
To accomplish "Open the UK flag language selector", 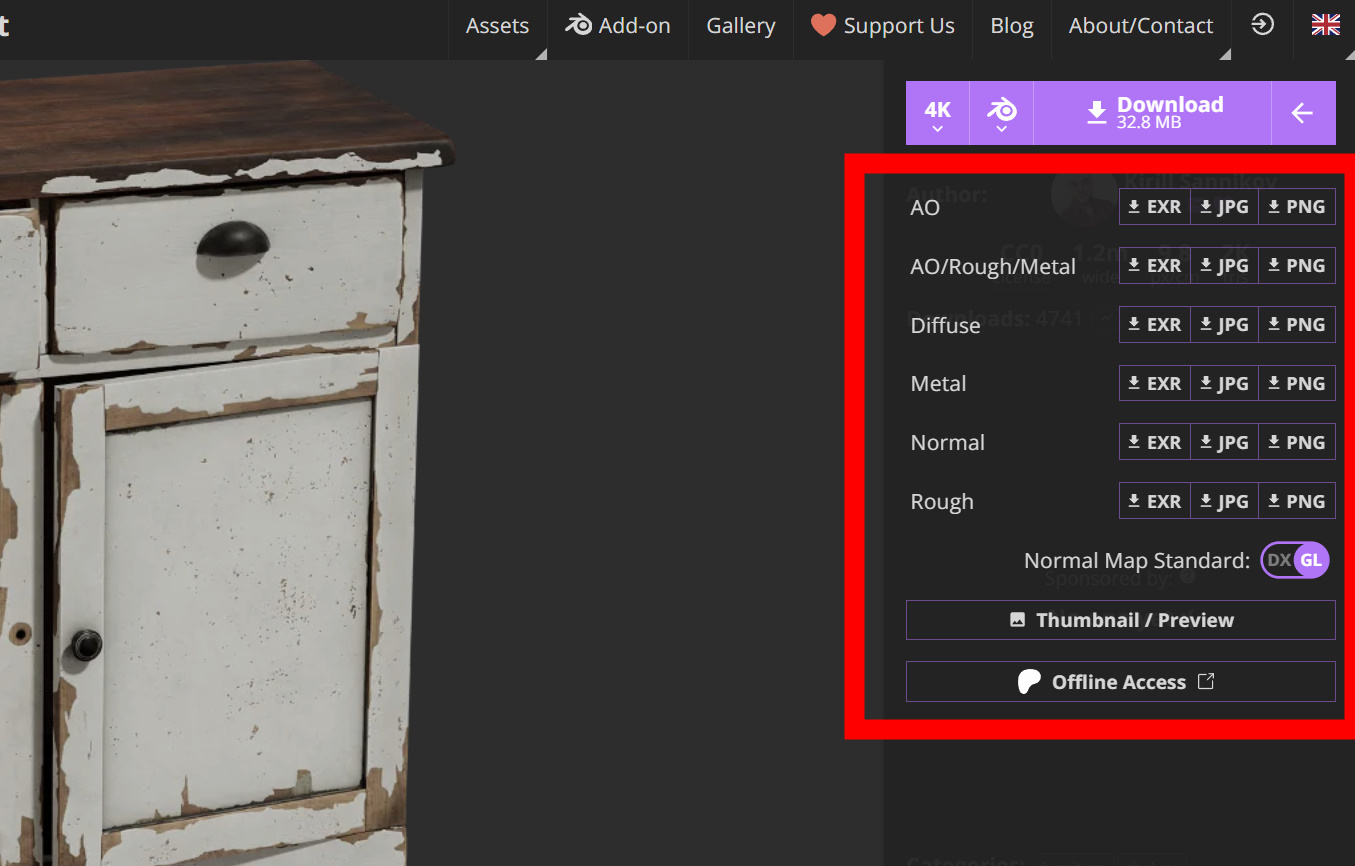I will point(1325,25).
